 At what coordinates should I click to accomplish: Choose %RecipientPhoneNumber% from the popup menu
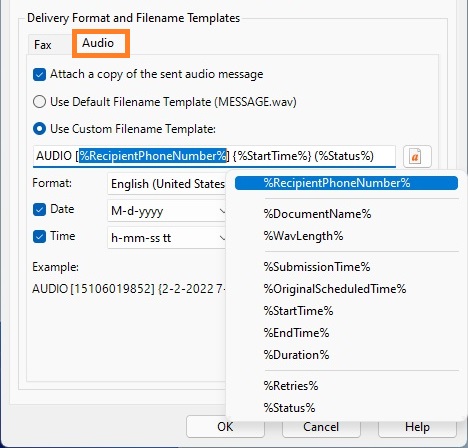point(346,183)
